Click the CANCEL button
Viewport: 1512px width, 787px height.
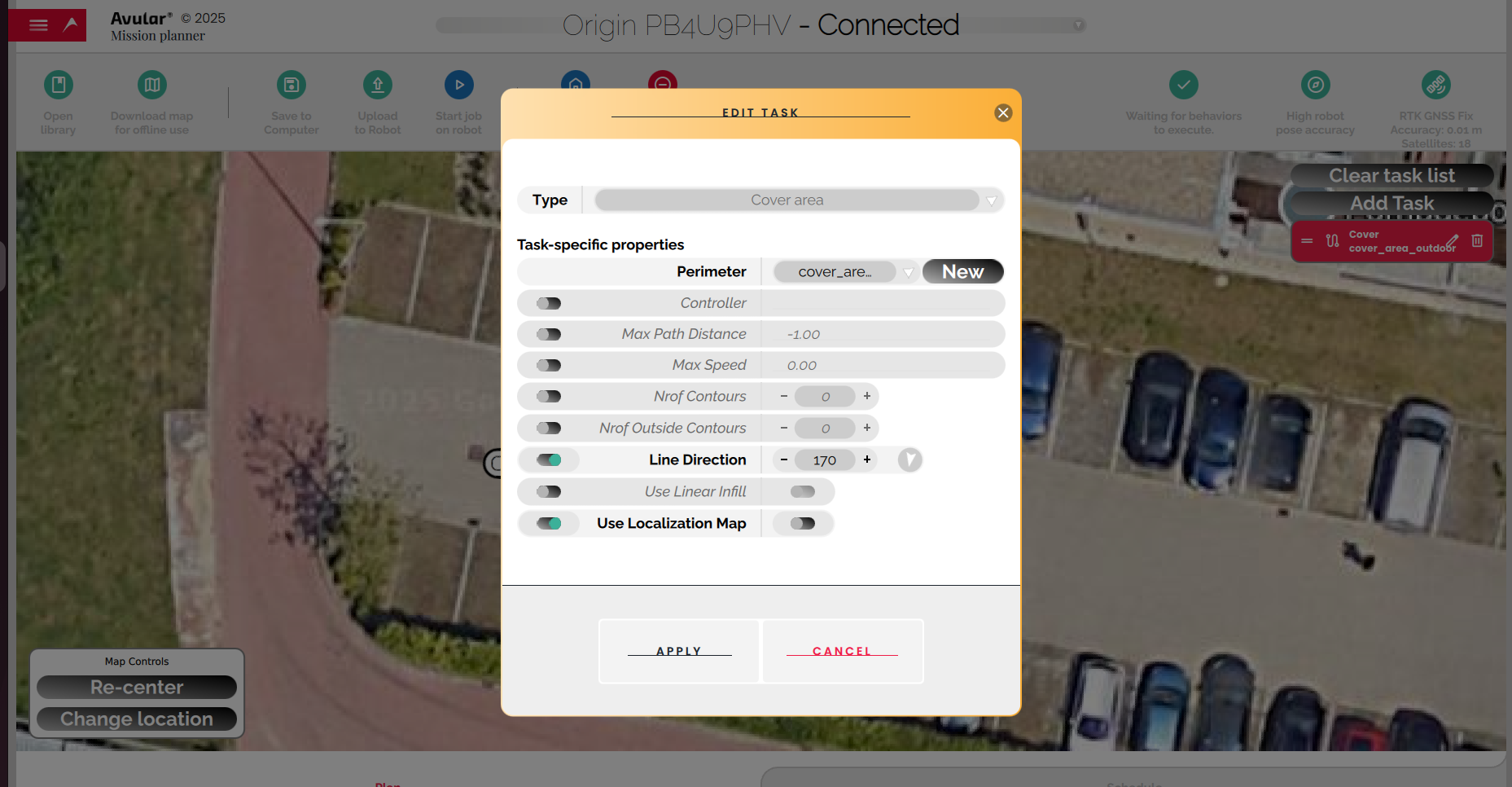coord(843,651)
